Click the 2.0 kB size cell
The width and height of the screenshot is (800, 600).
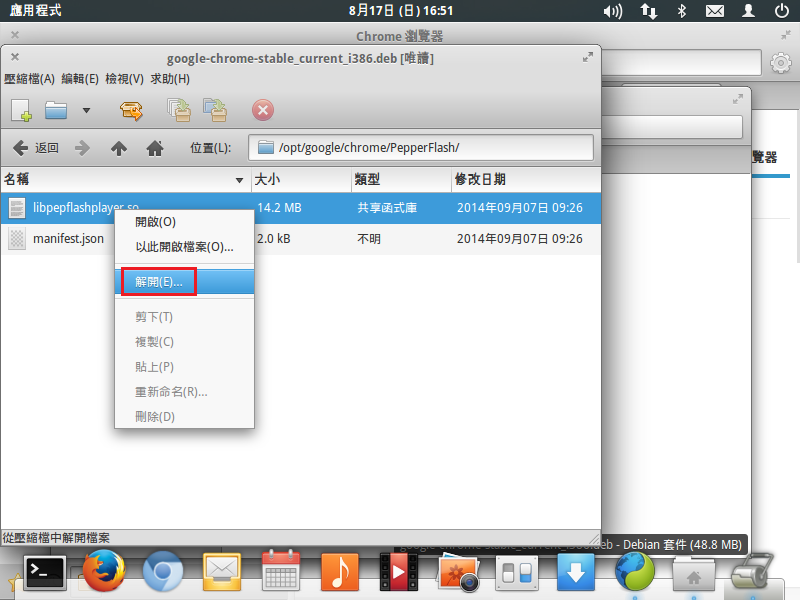pos(273,239)
